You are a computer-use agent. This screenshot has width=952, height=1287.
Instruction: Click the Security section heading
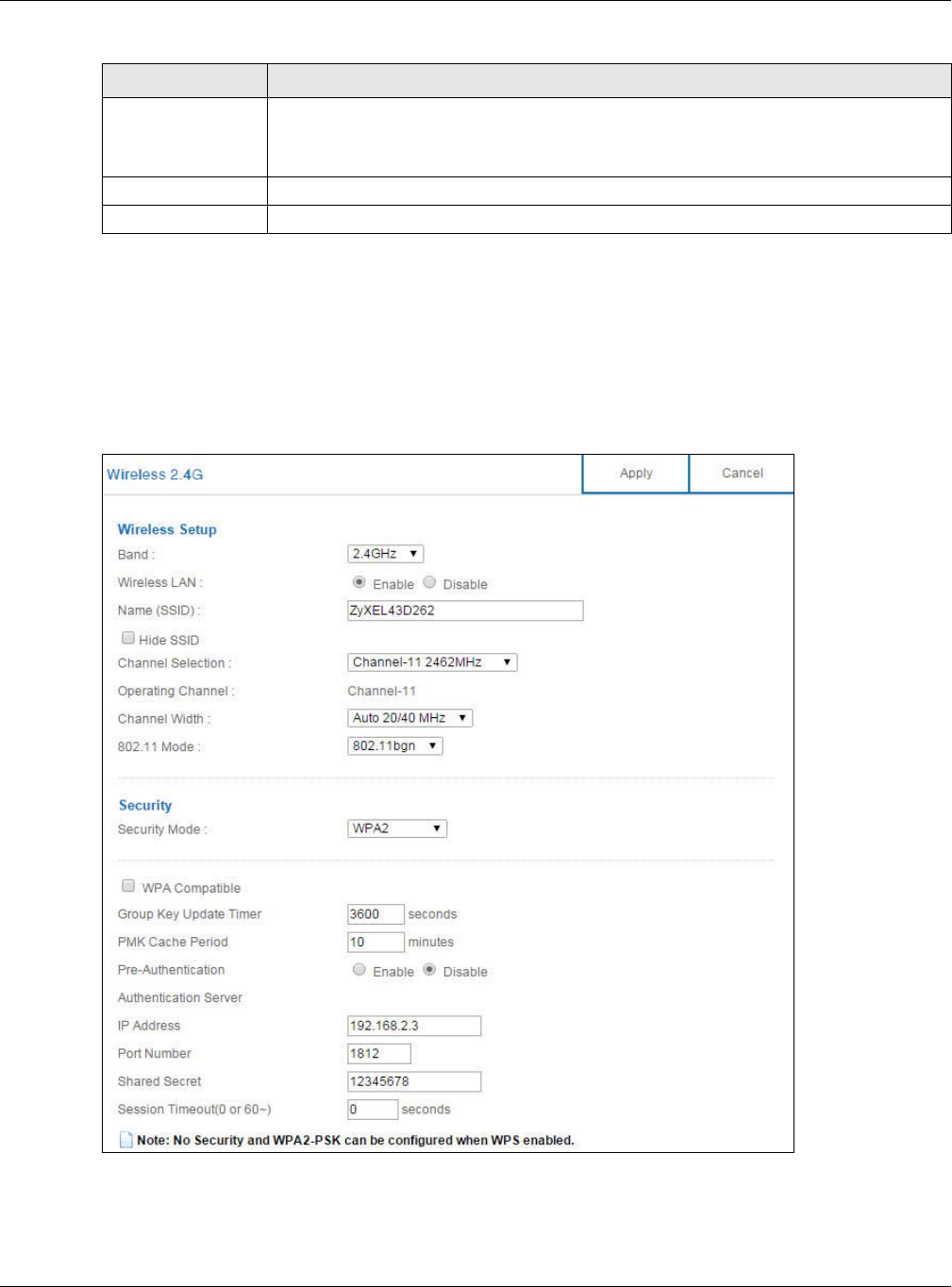click(x=145, y=805)
